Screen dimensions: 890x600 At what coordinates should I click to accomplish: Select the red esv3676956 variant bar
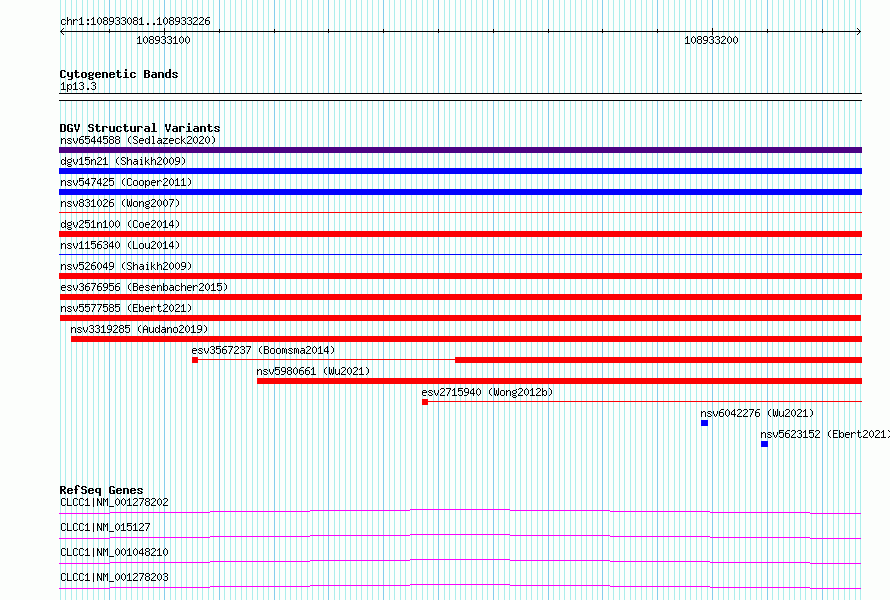tap(460, 297)
